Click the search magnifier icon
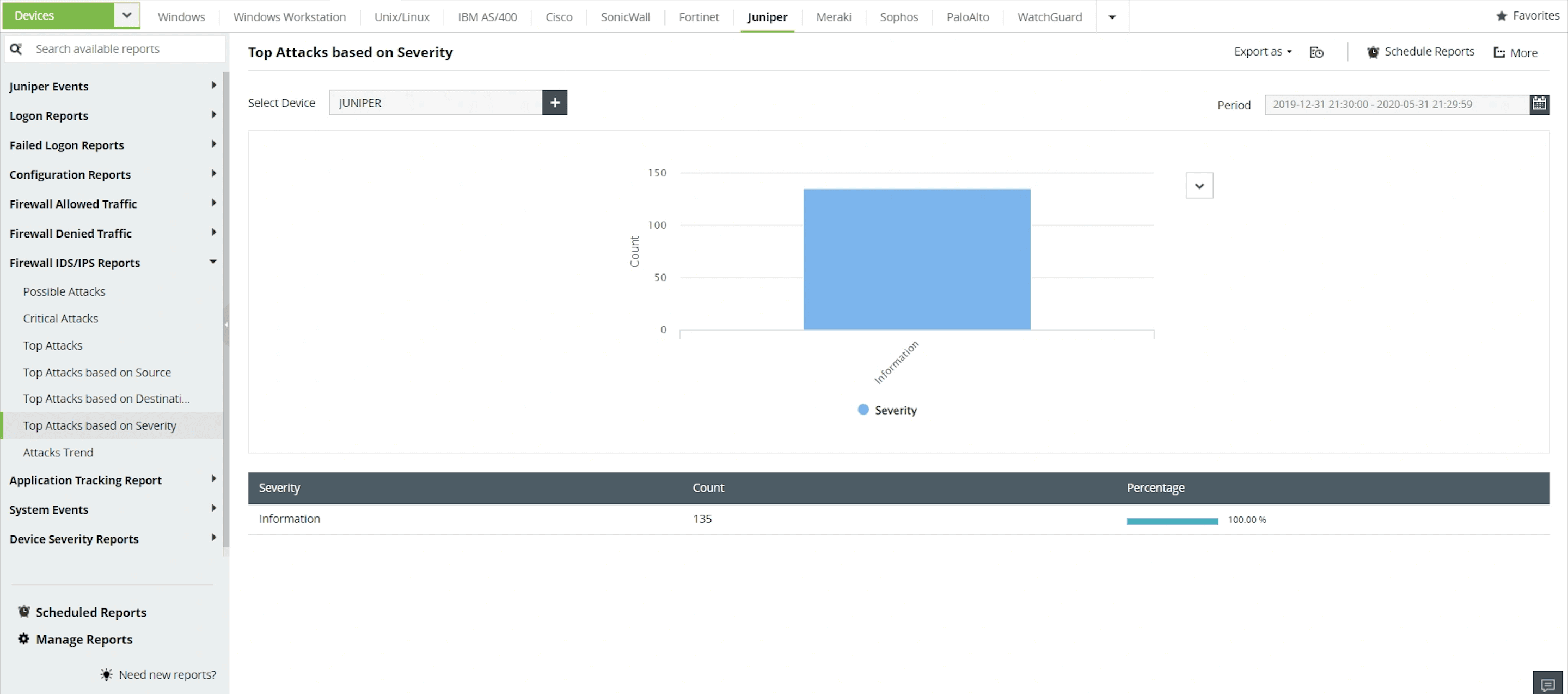Viewport: 1568px width, 694px height. [16, 48]
